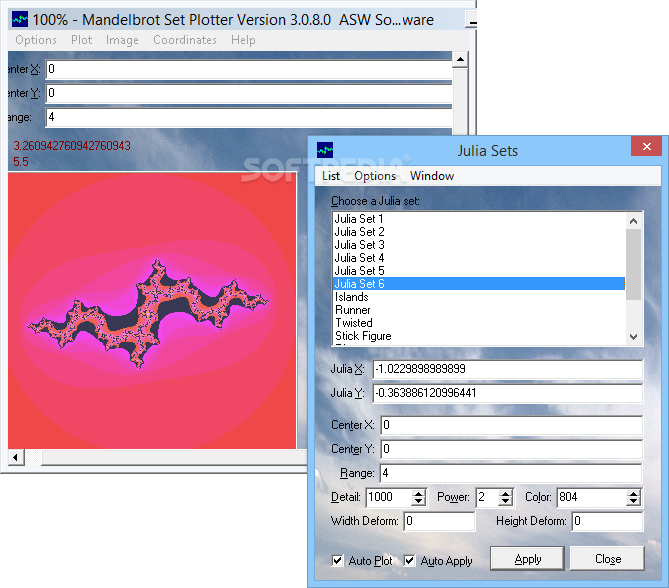Click the Range field in Mandelbrot Plotter
The image size is (669, 588).
tap(249, 117)
